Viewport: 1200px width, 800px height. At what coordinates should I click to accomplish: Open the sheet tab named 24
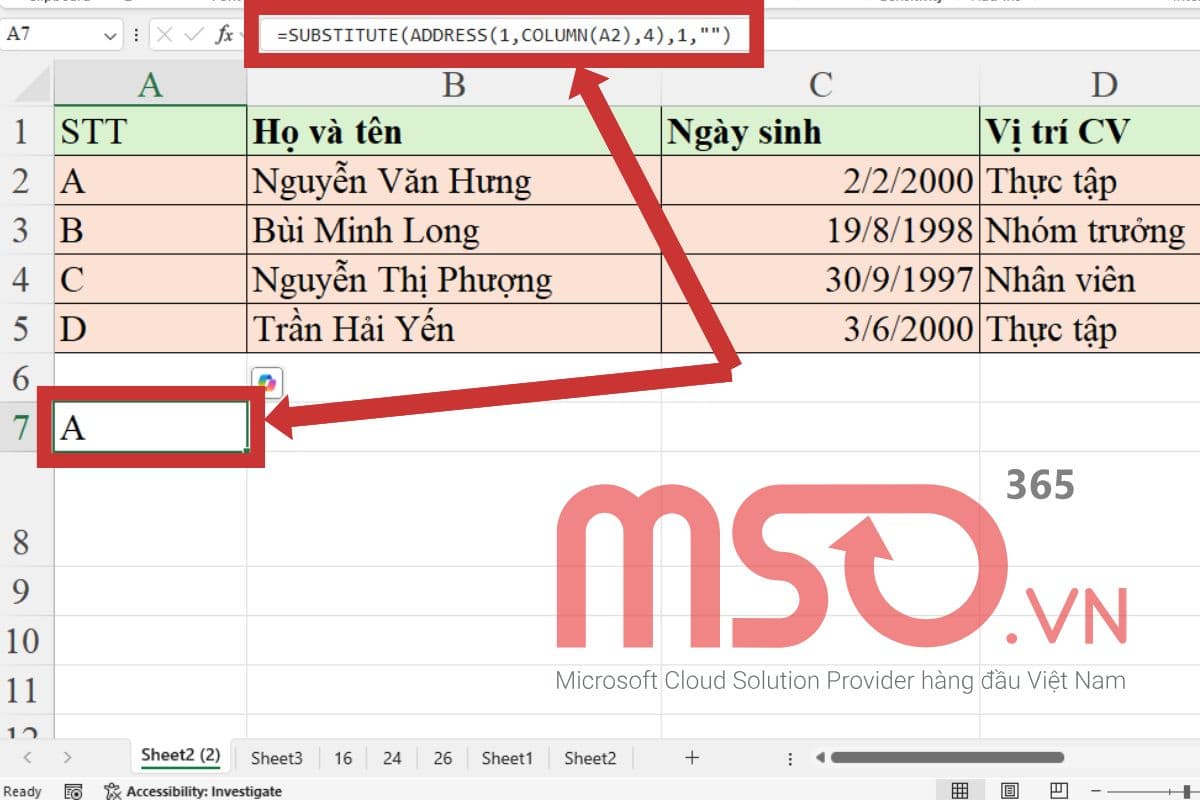pyautogui.click(x=392, y=758)
